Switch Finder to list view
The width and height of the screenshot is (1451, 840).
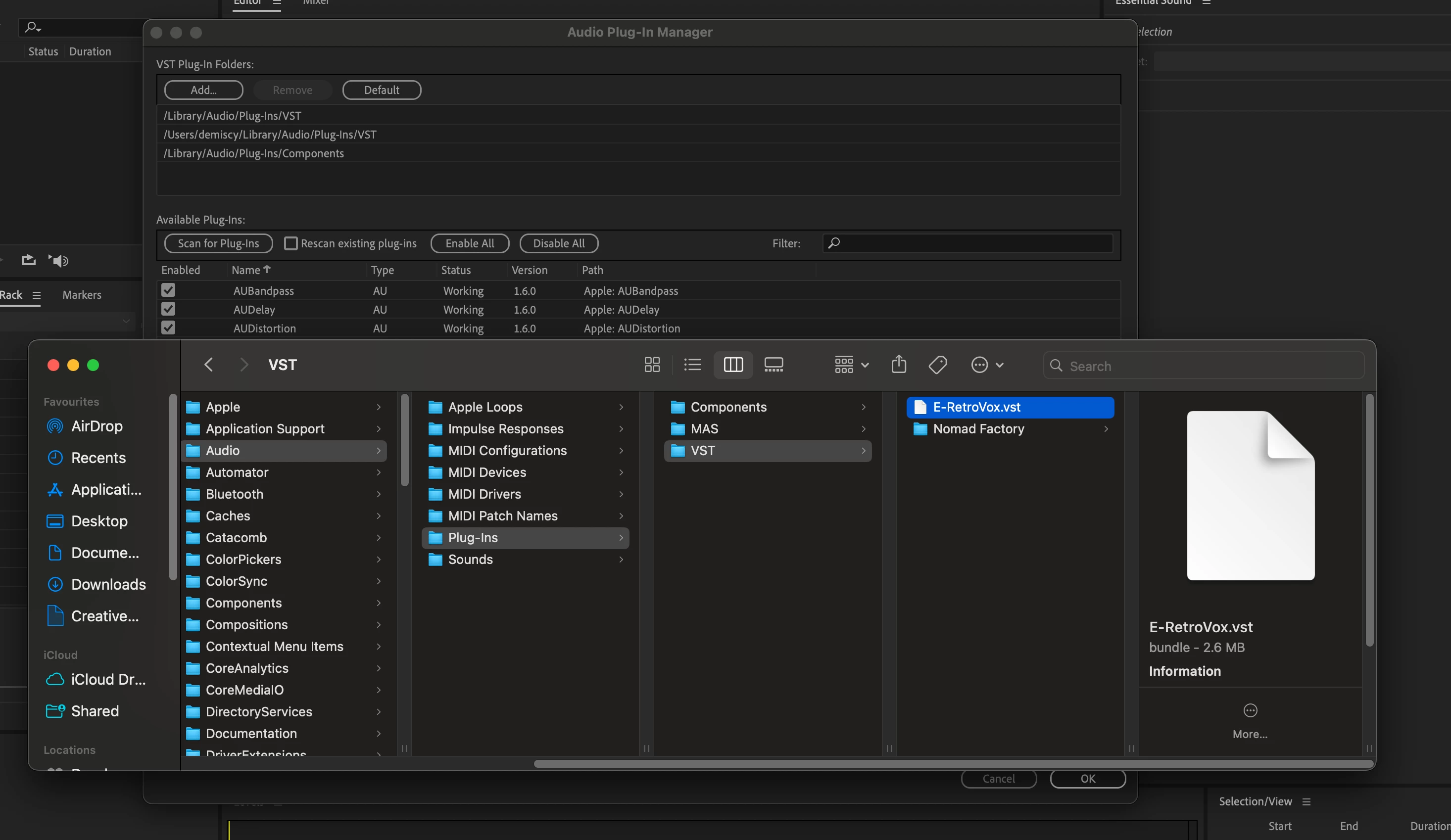pyautogui.click(x=692, y=365)
